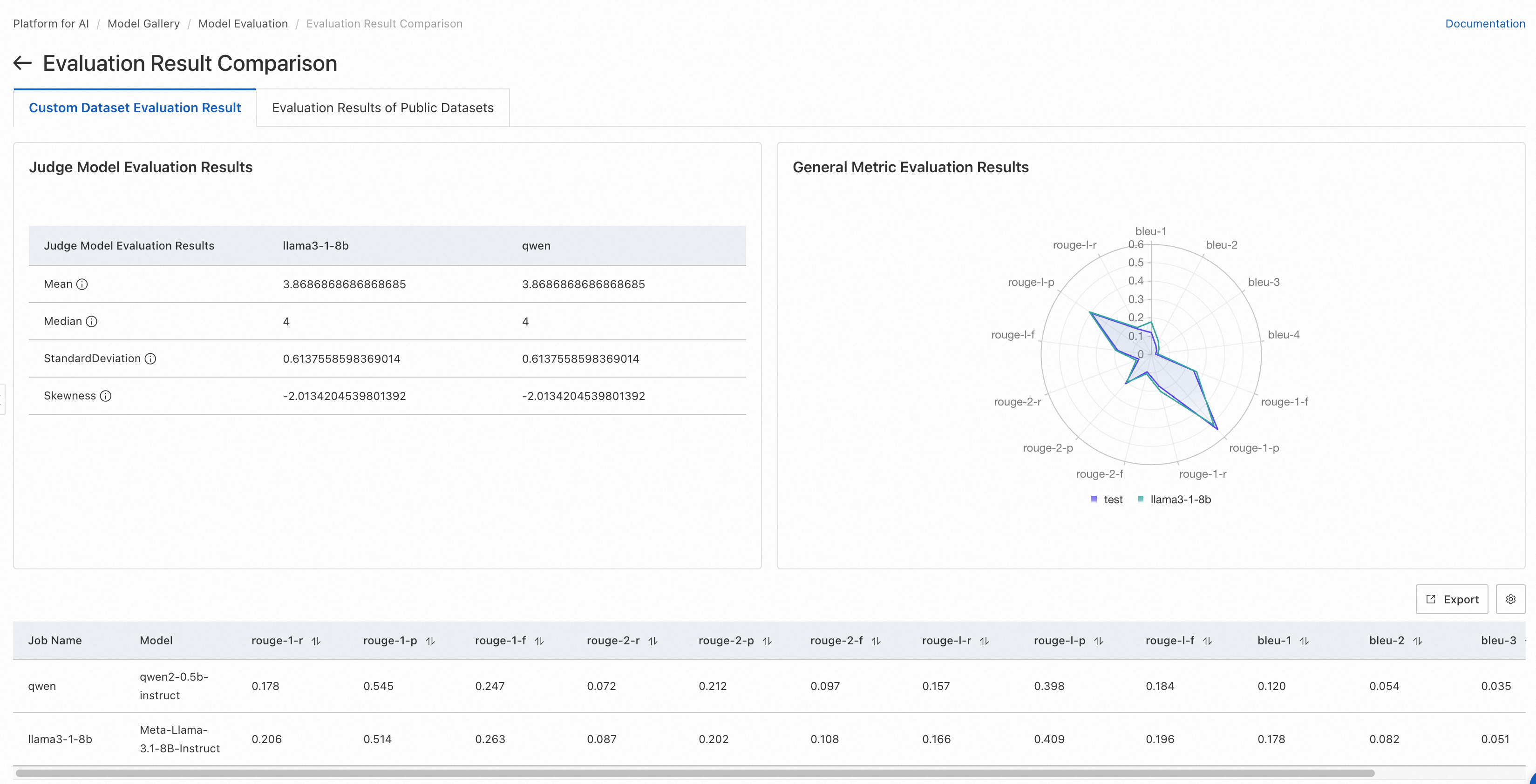Open Model Gallery breadcrumb link

click(144, 24)
